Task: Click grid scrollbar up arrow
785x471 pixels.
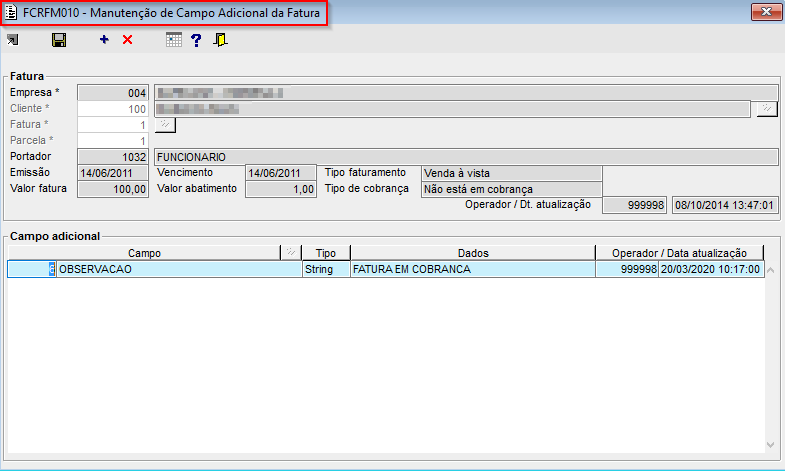Action: (771, 271)
